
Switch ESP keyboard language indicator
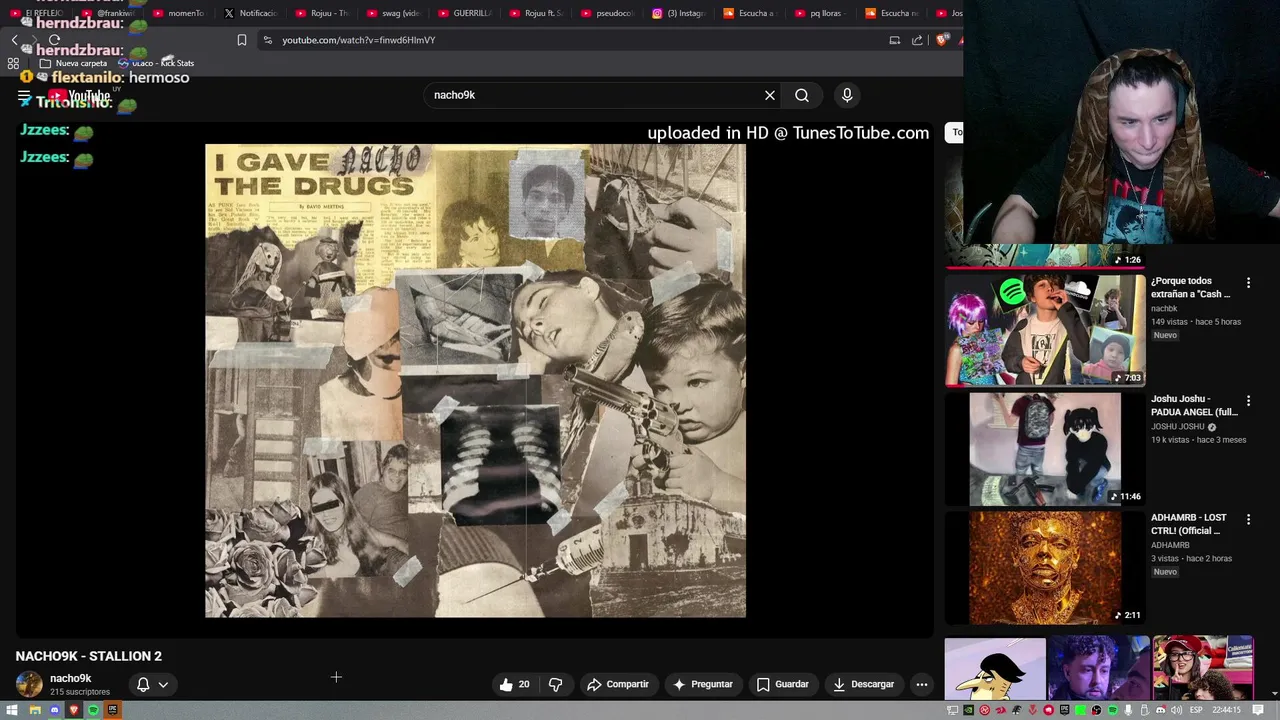tap(1196, 710)
